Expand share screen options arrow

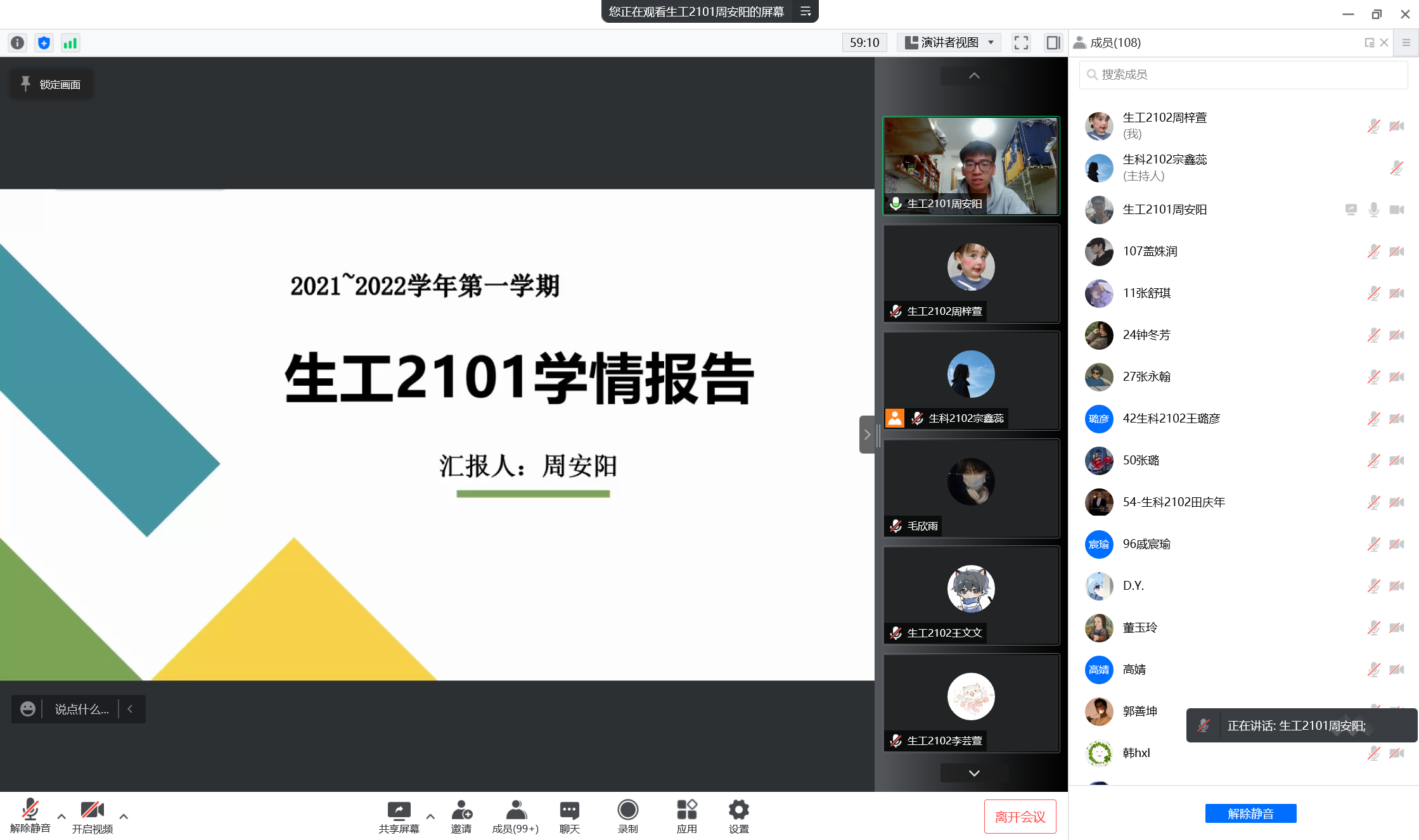point(430,816)
